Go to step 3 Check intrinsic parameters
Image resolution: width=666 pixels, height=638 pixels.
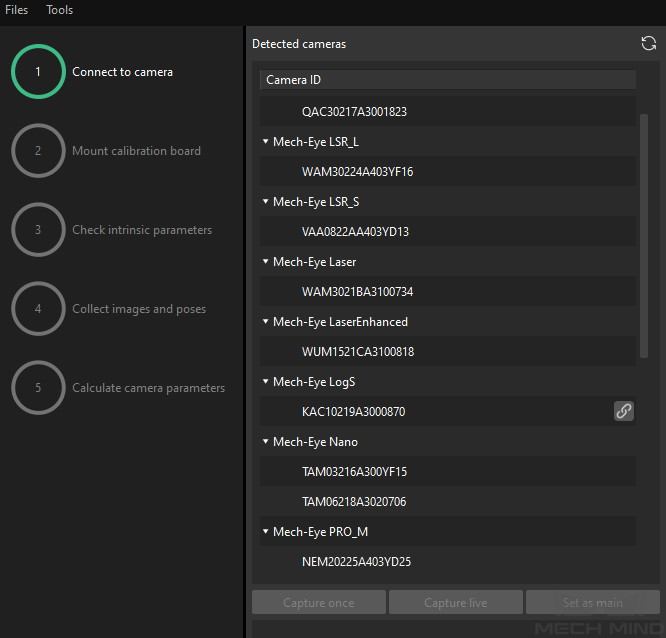coord(38,229)
